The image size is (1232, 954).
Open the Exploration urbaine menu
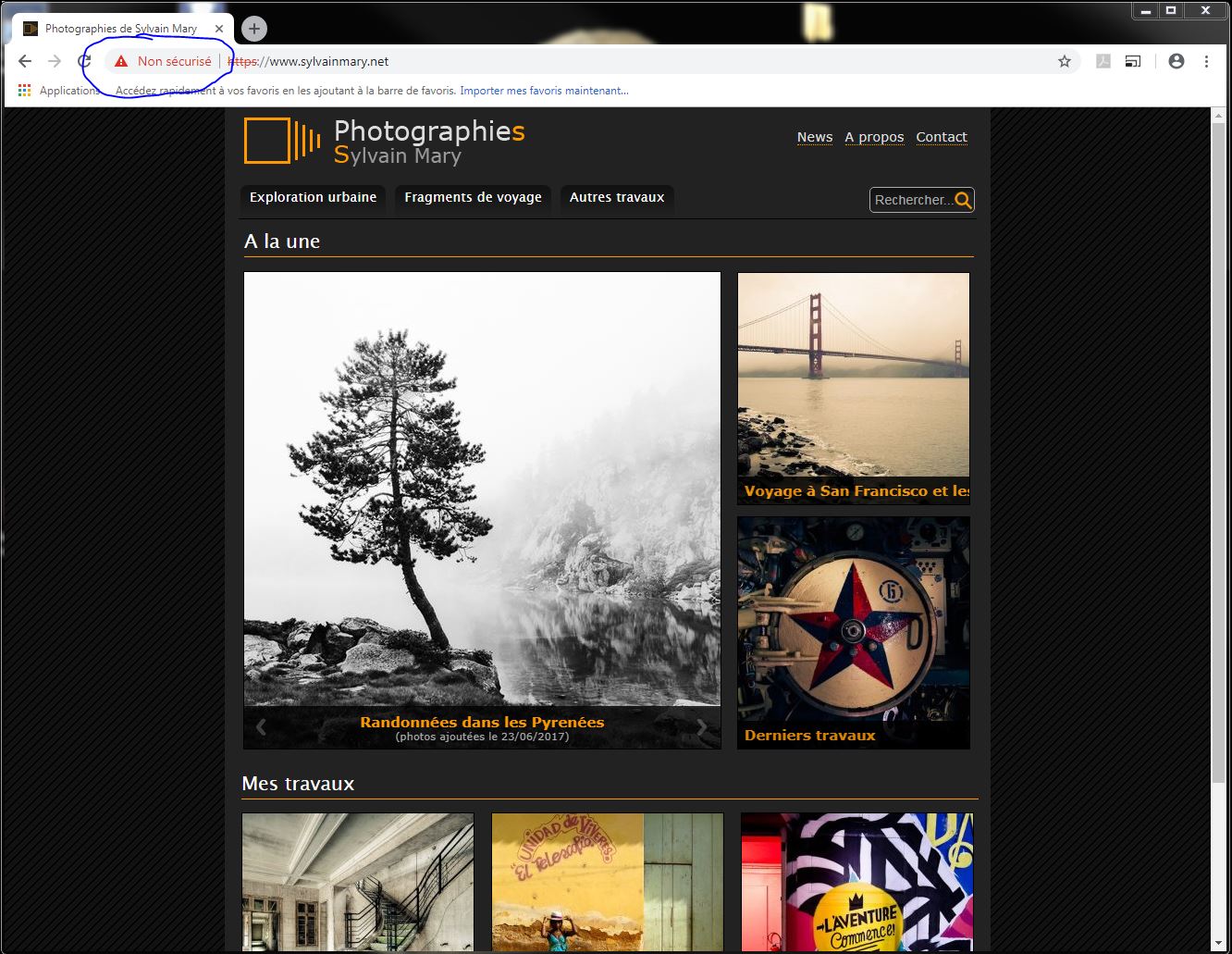[x=313, y=197]
